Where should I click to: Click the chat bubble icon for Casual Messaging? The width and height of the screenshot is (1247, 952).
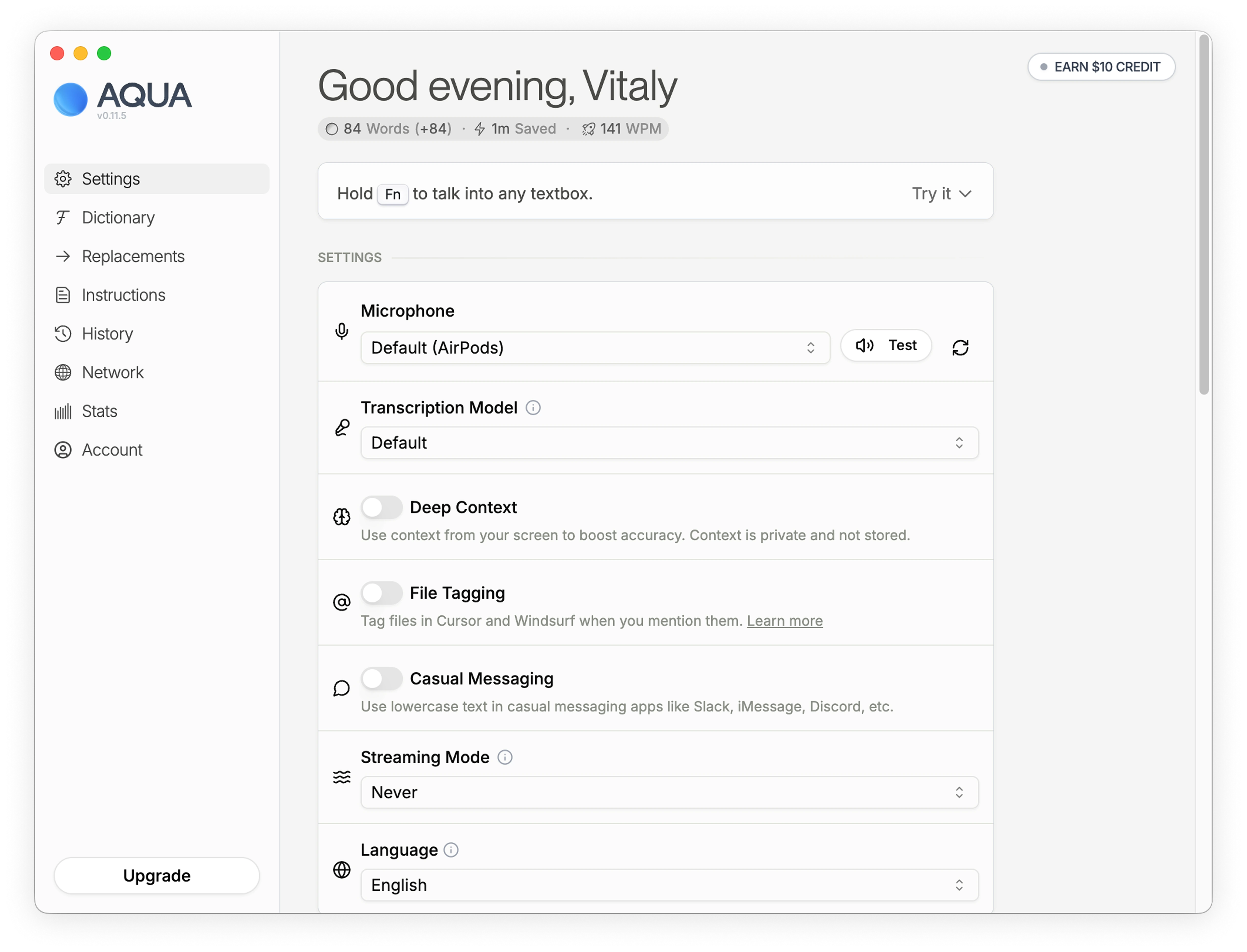(341, 688)
